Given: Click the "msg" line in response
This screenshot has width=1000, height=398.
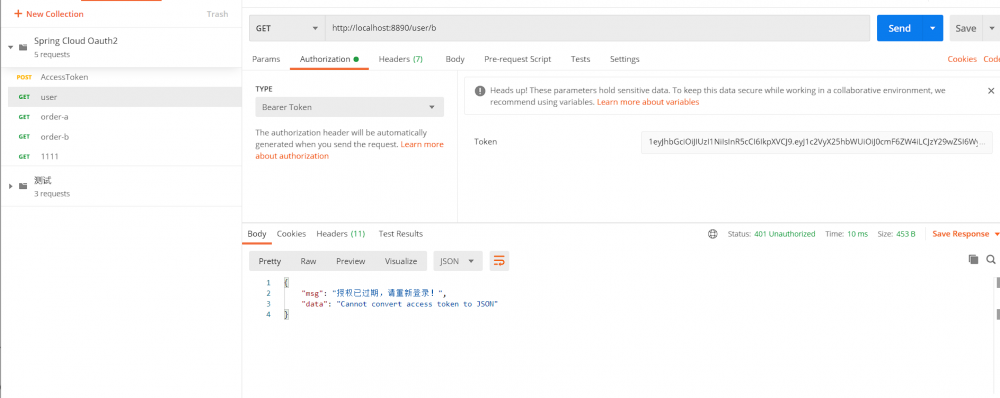Looking at the screenshot, I should pyautogui.click(x=374, y=293).
